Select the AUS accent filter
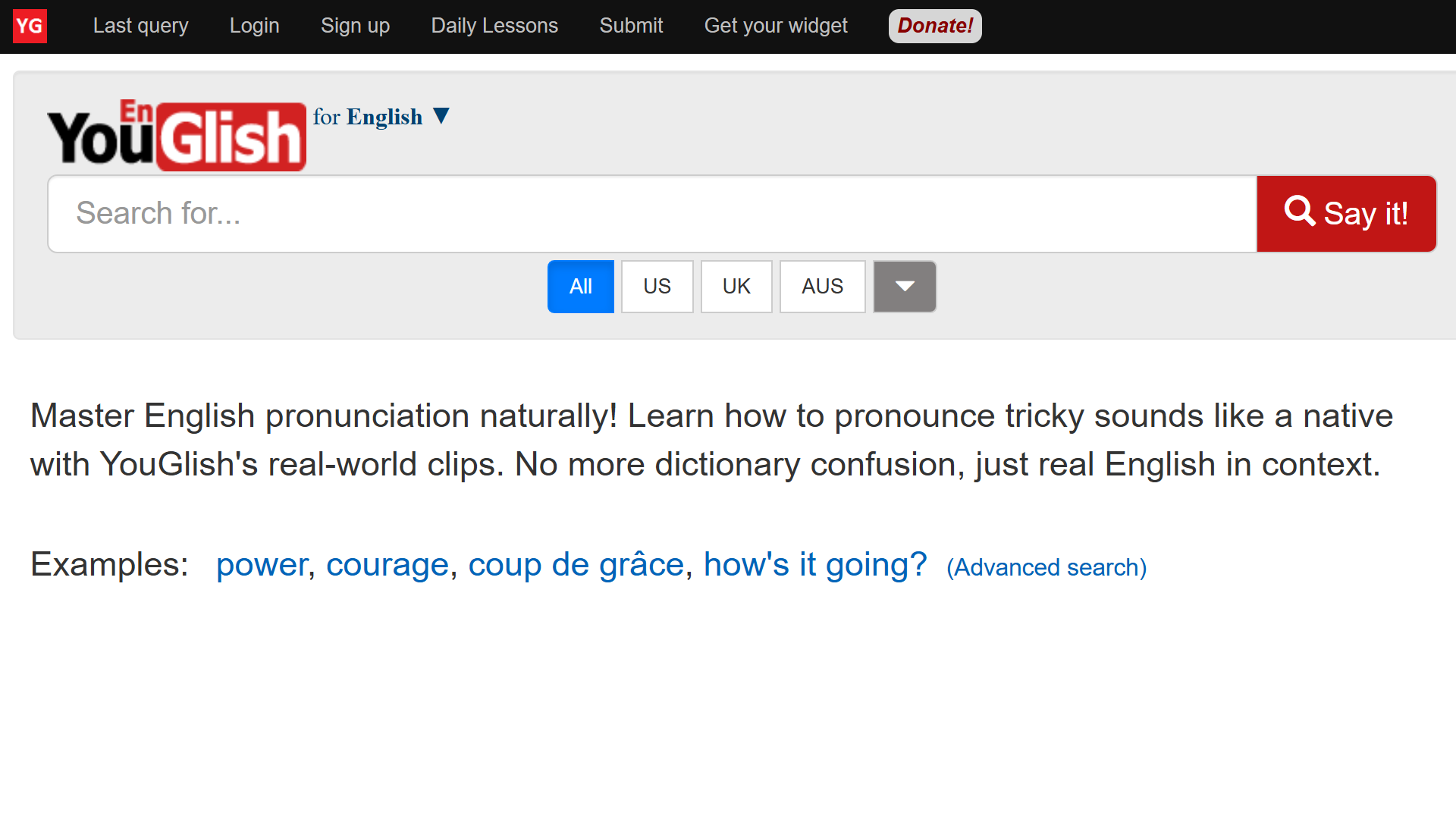The image size is (1456, 819). pos(823,287)
